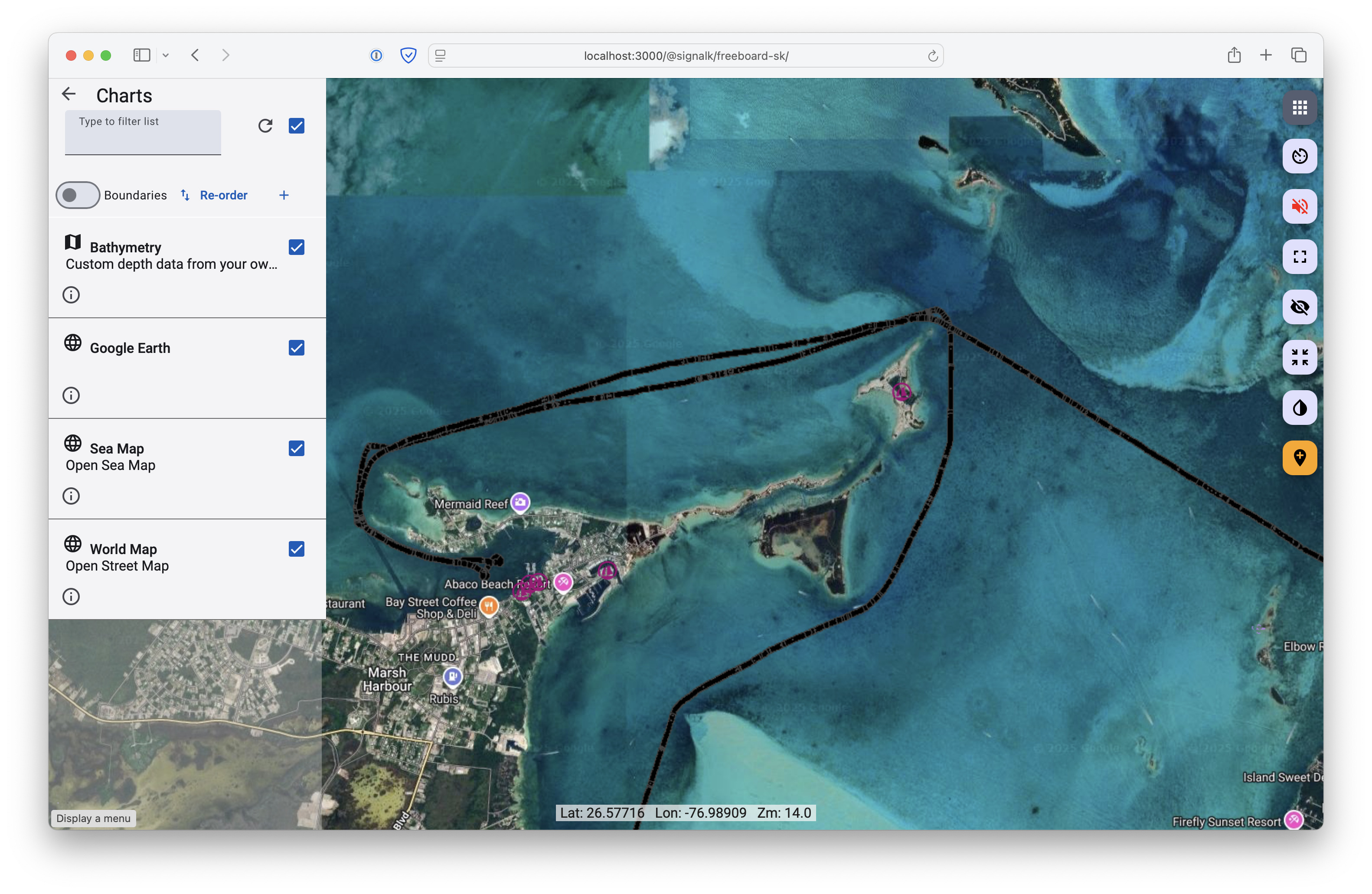Viewport: 1372px width, 894px height.
Task: Click Re-order charts
Action: pyautogui.click(x=214, y=196)
